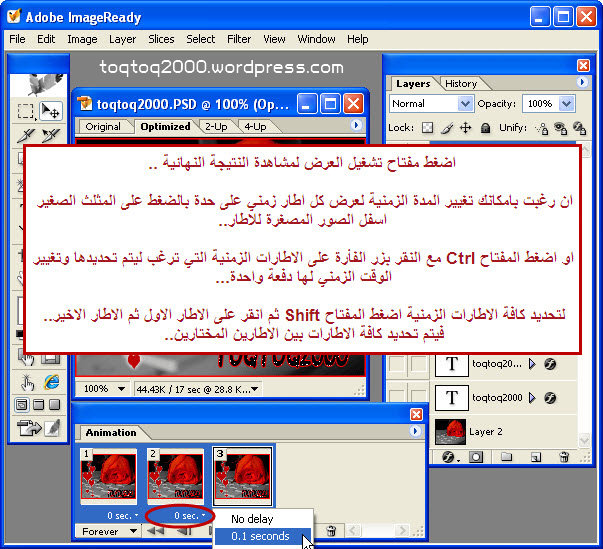Screen dimensions: 603x549
Task: Select the Move tool in toolbox
Action: click(x=51, y=111)
